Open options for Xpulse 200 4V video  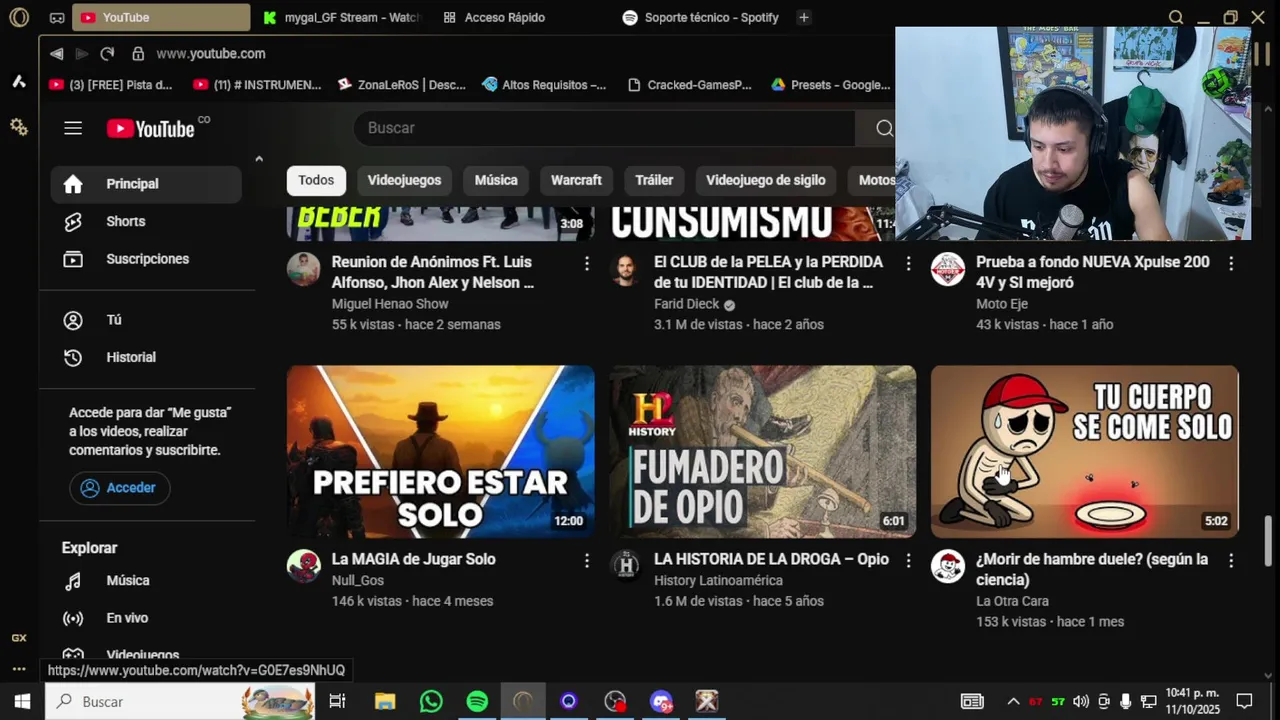(1231, 263)
